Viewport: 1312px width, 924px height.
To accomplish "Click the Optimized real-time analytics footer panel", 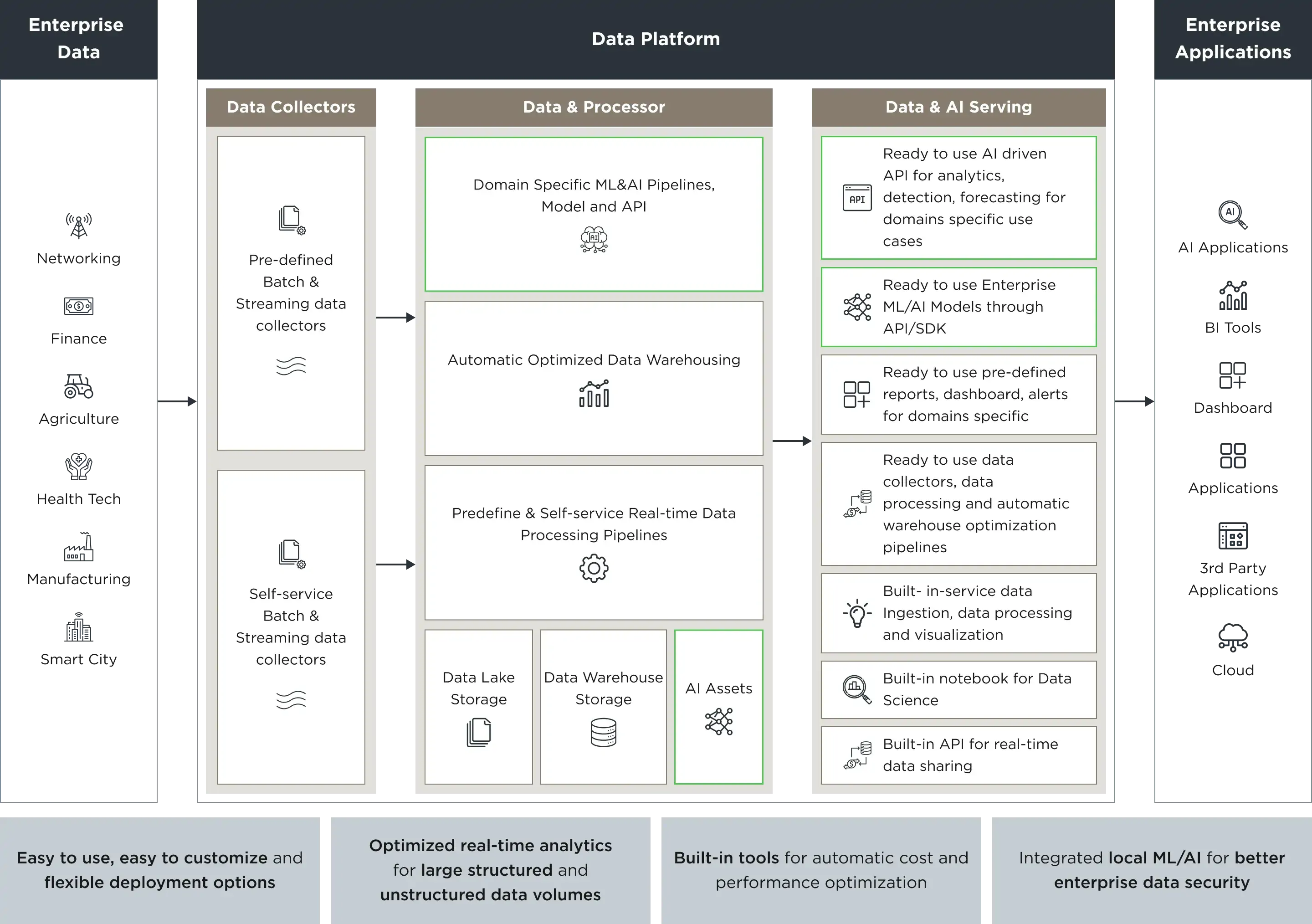I will click(x=490, y=870).
